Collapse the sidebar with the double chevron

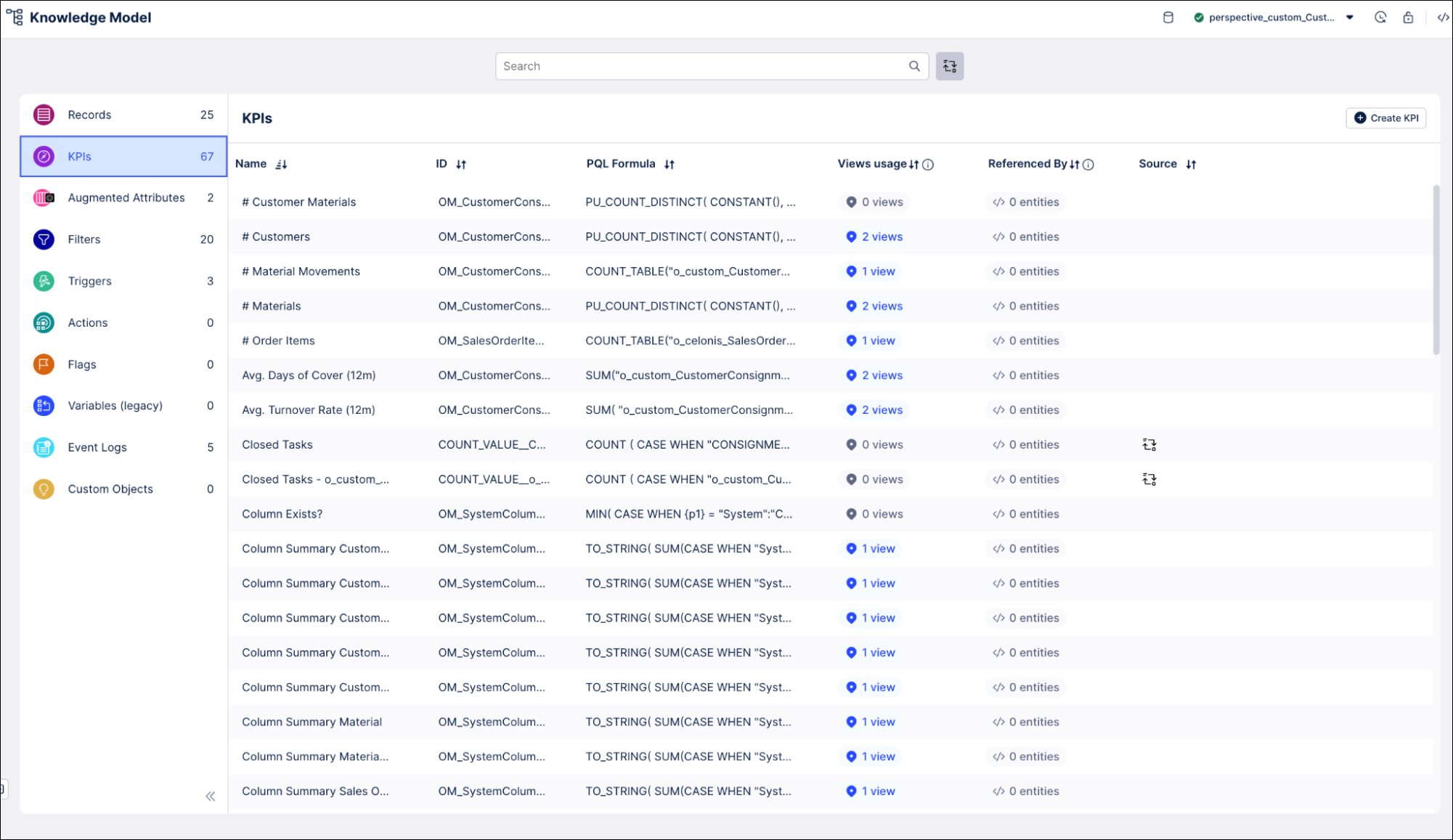point(211,796)
